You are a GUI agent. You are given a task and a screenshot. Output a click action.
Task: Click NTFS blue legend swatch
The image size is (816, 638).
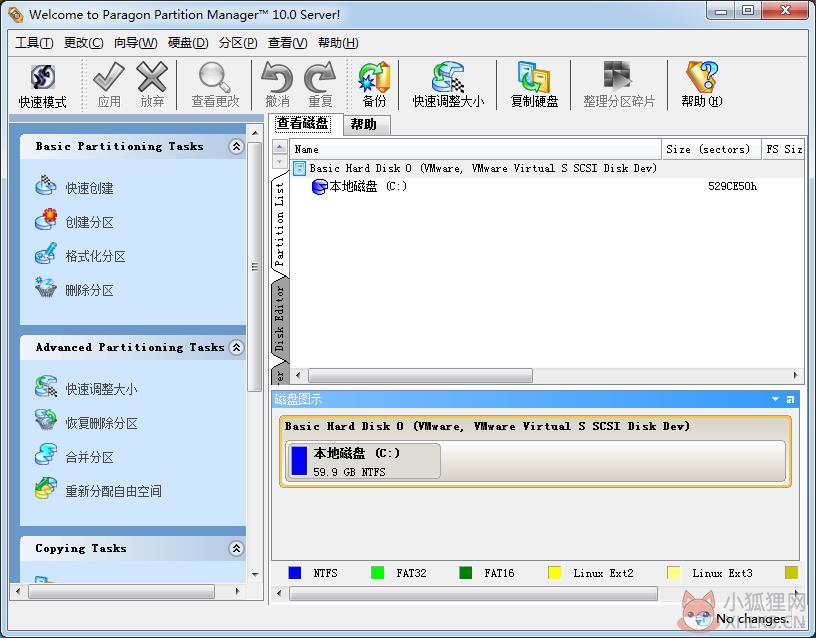pyautogui.click(x=295, y=573)
